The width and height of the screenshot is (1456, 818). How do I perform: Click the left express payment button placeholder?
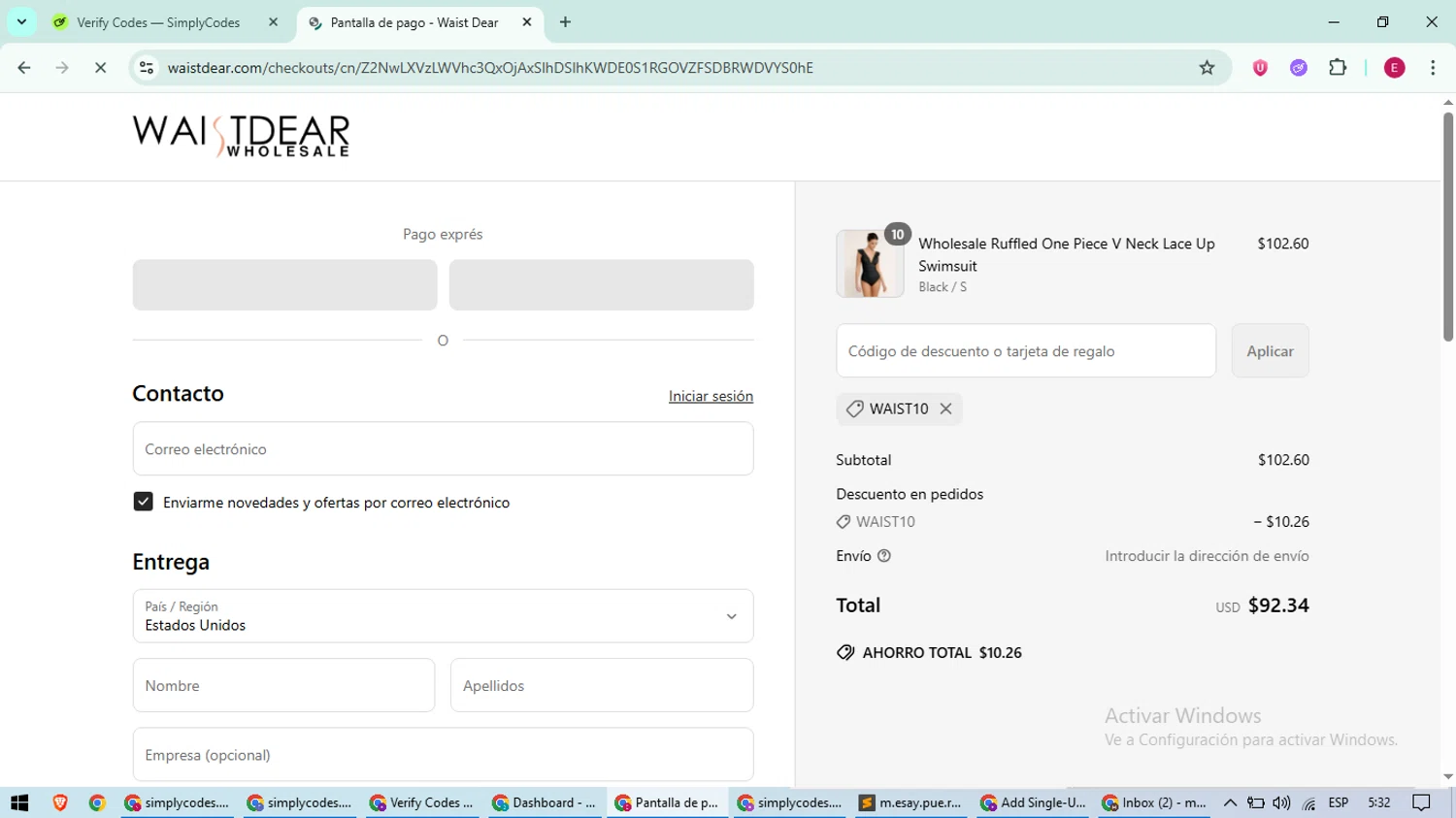pyautogui.click(x=284, y=284)
